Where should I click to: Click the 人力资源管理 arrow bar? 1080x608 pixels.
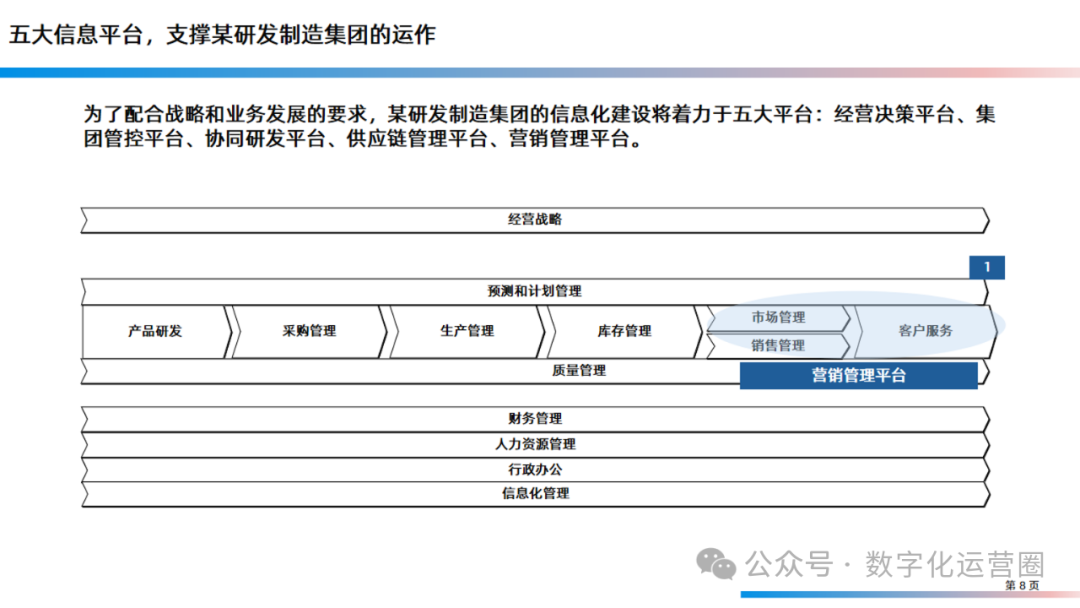click(535, 445)
